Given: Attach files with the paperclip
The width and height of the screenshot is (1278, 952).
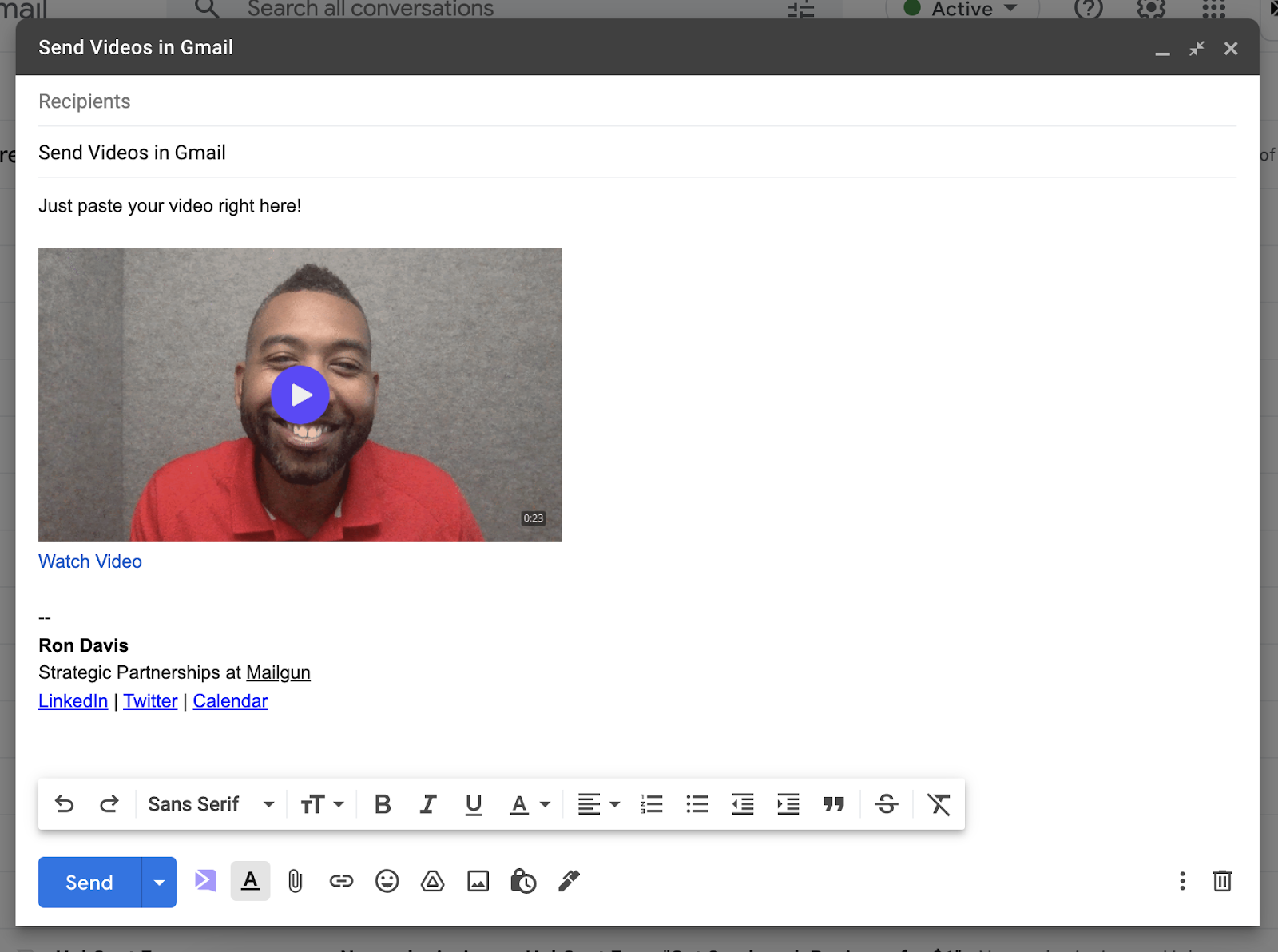Looking at the screenshot, I should (x=296, y=881).
